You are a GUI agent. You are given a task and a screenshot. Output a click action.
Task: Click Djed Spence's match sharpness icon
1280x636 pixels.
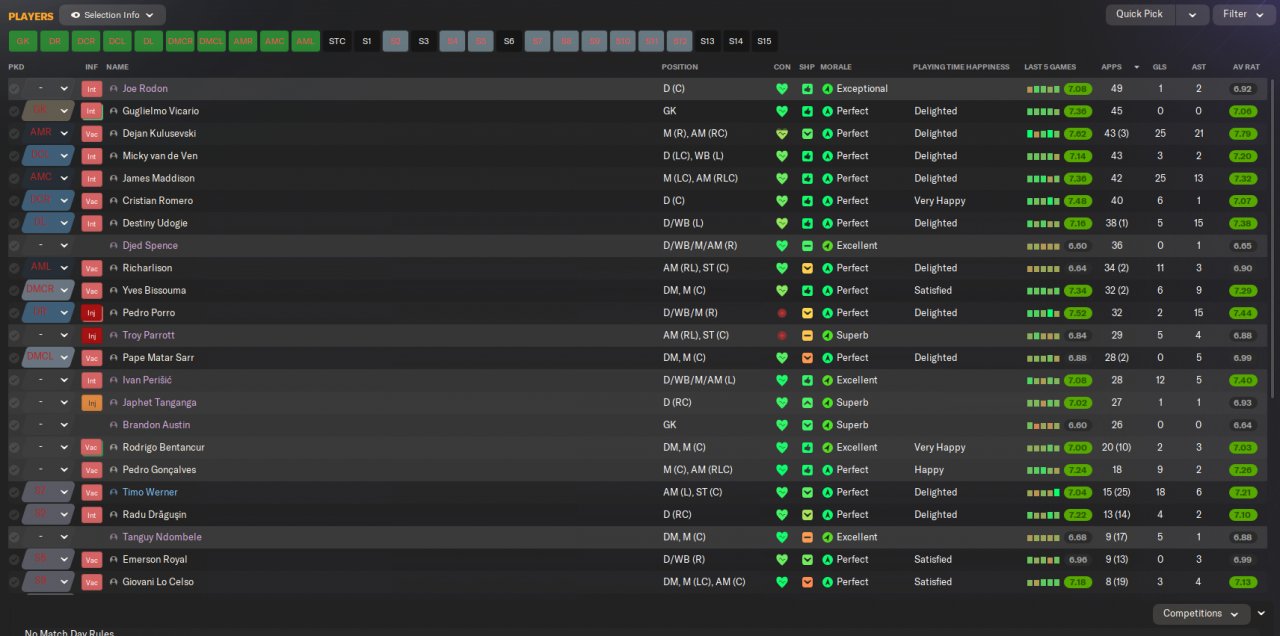click(x=807, y=246)
